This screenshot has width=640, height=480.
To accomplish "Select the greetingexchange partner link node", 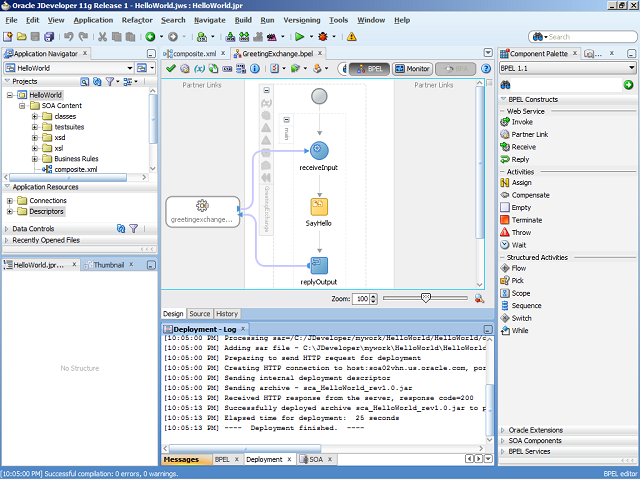I will click(201, 210).
